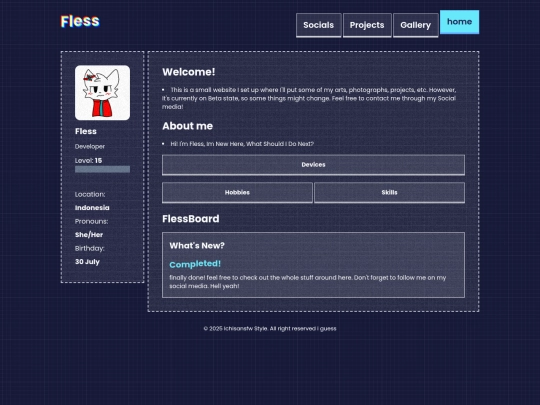Screen dimensions: 540x405
Task: Click the Developer role text
Action: tap(90, 146)
